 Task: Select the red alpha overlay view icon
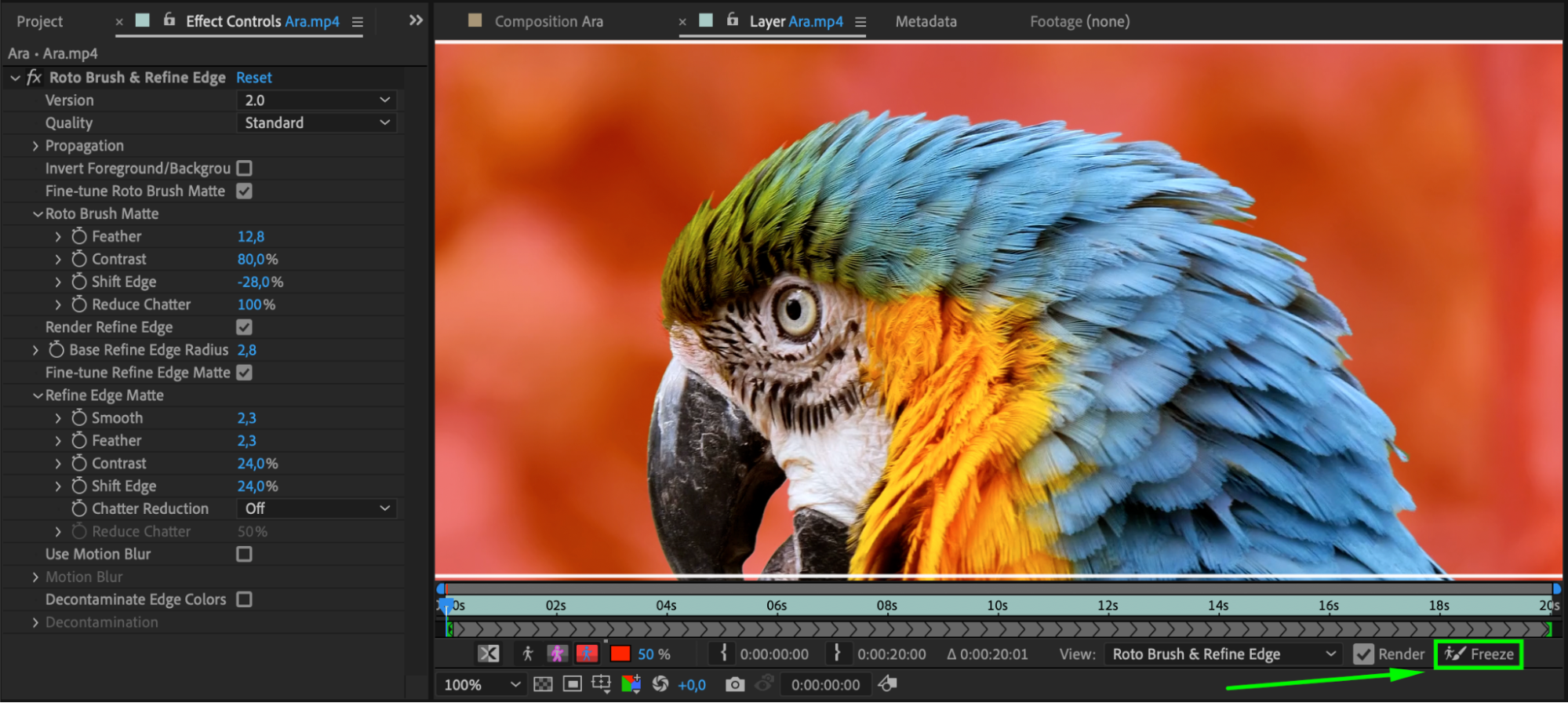point(587,654)
